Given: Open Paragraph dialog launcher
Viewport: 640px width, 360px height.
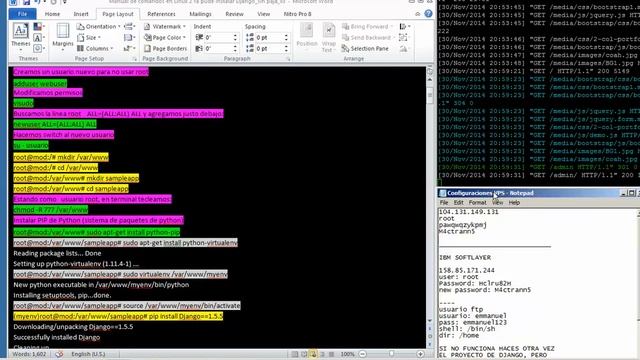Looking at the screenshot, I should click(x=288, y=59).
